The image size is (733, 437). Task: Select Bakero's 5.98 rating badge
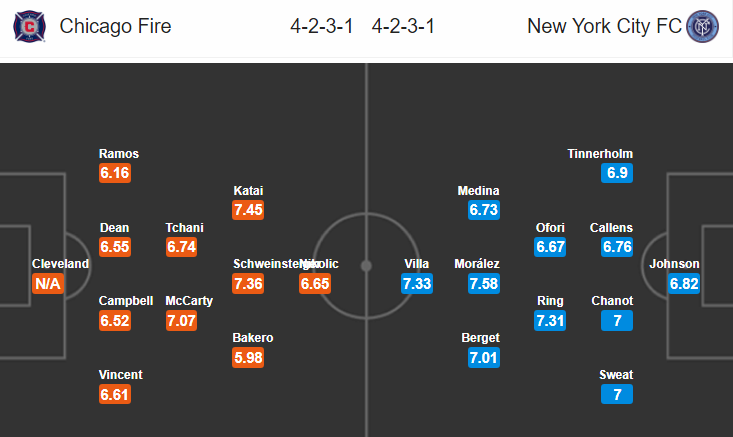[x=248, y=358]
